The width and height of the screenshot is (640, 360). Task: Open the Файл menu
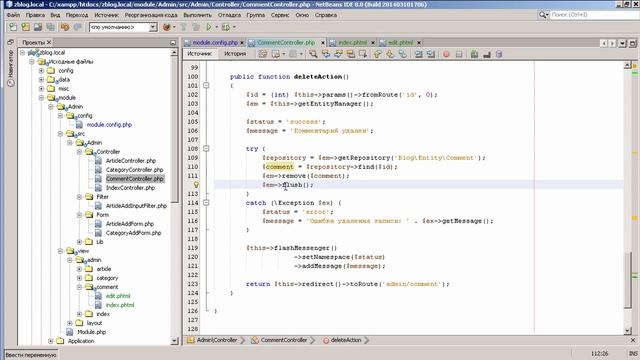pyautogui.click(x=13, y=15)
